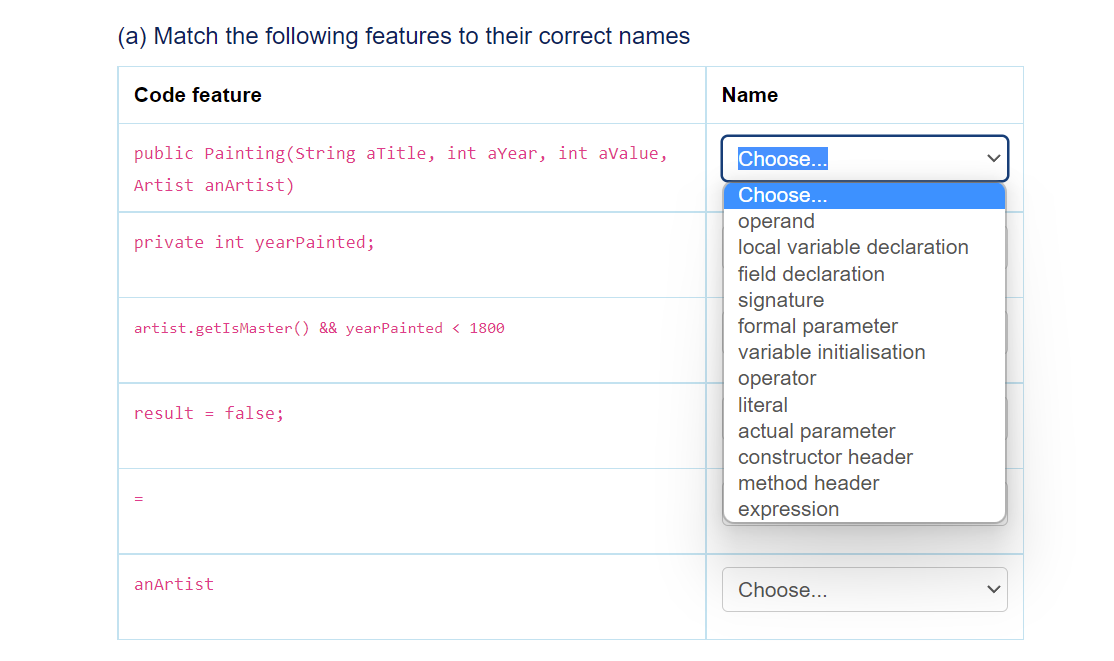Image resolution: width=1114 pixels, height=661 pixels.
Task: Open the dropdown for anArtist row
Action: (x=864, y=590)
